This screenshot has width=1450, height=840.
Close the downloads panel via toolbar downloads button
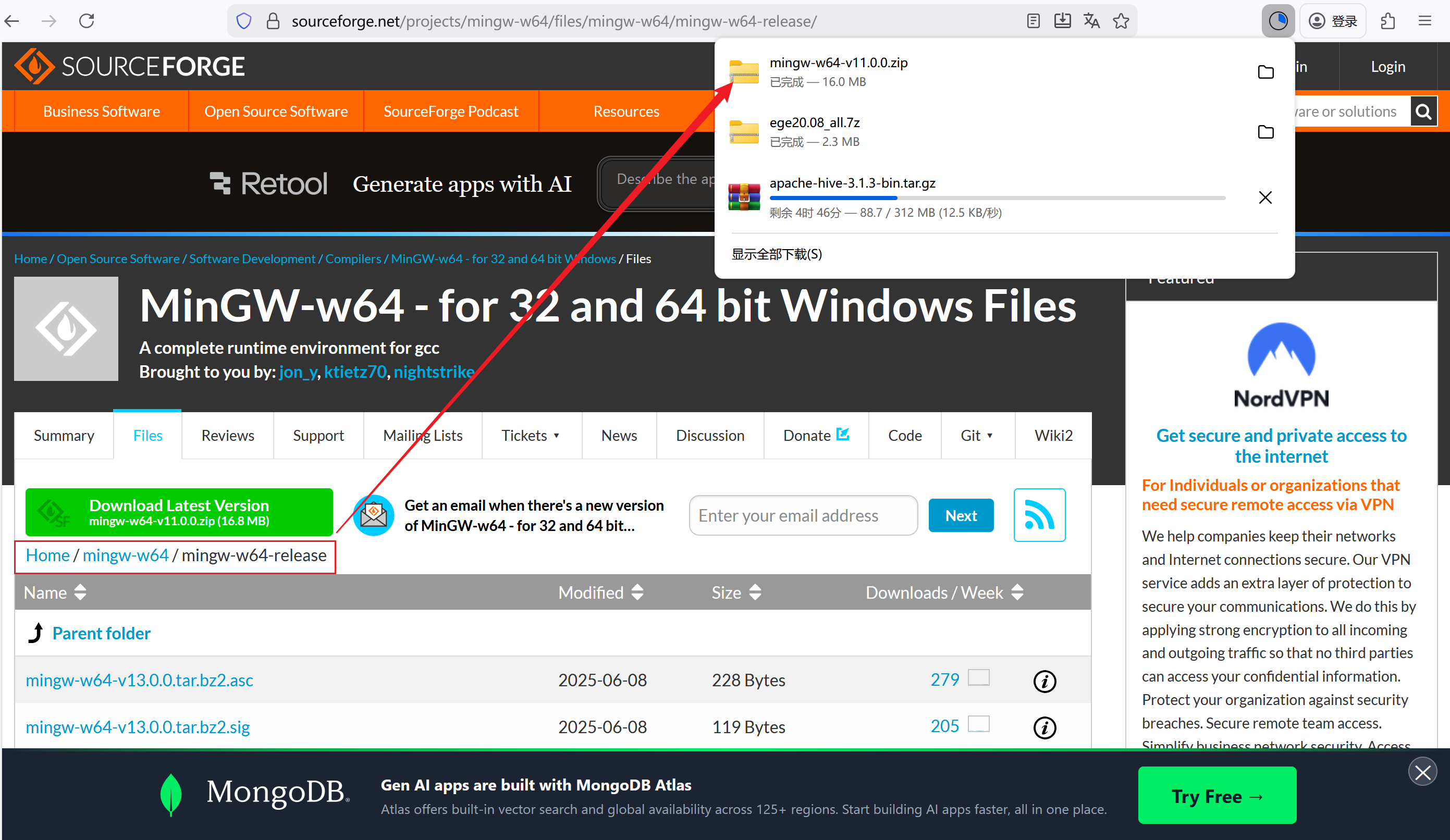(1278, 21)
